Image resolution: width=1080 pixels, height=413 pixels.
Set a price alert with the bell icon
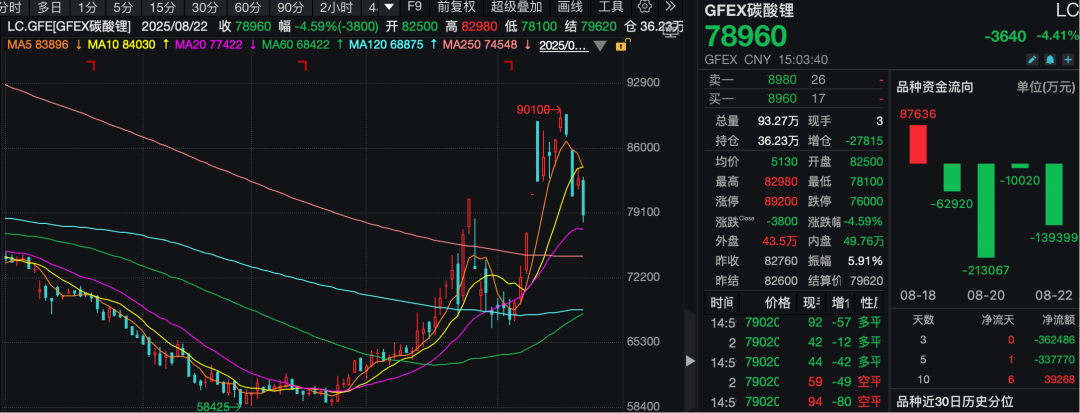click(x=1050, y=60)
